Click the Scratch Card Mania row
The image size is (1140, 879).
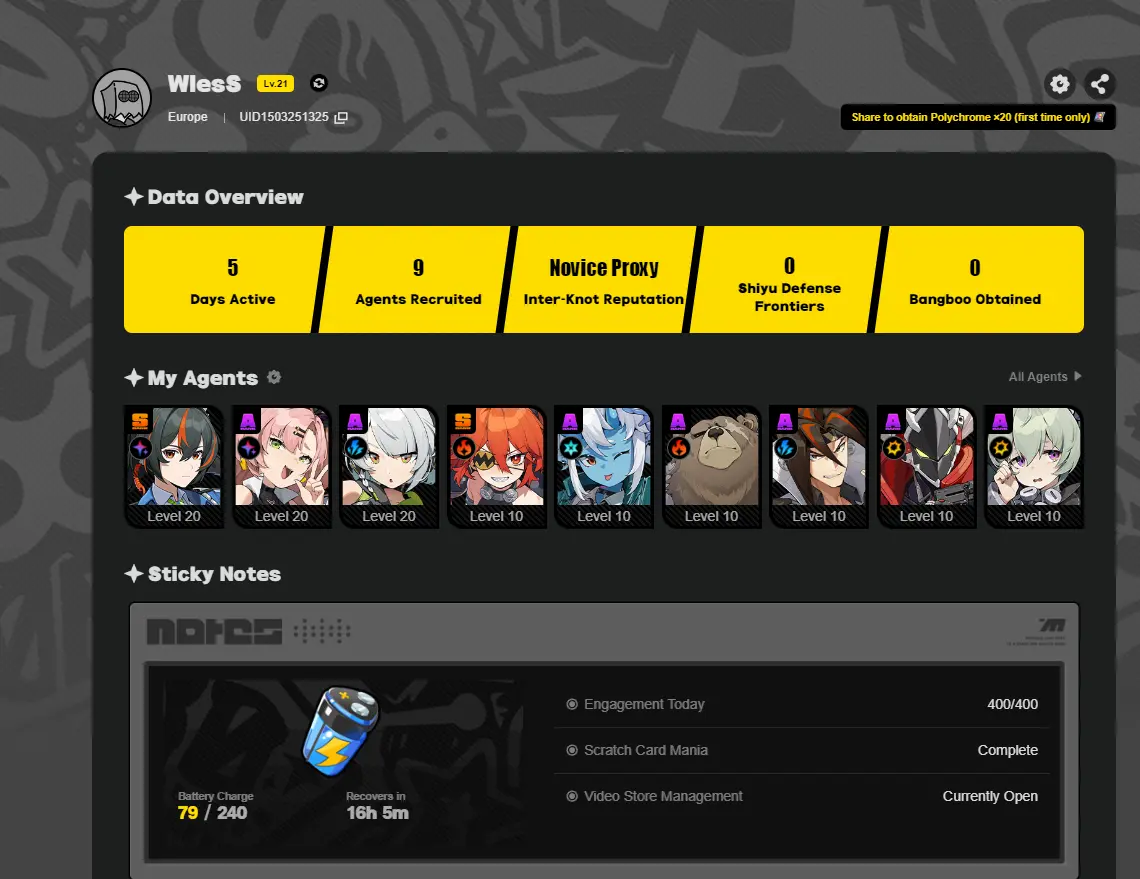802,750
